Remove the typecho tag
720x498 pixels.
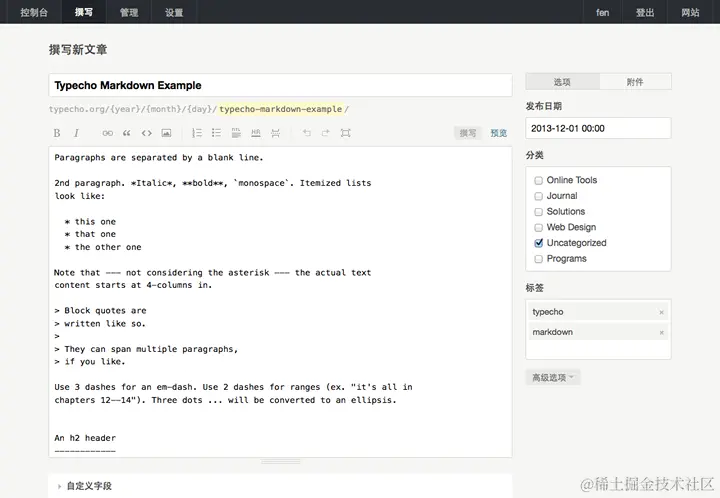pos(661,313)
